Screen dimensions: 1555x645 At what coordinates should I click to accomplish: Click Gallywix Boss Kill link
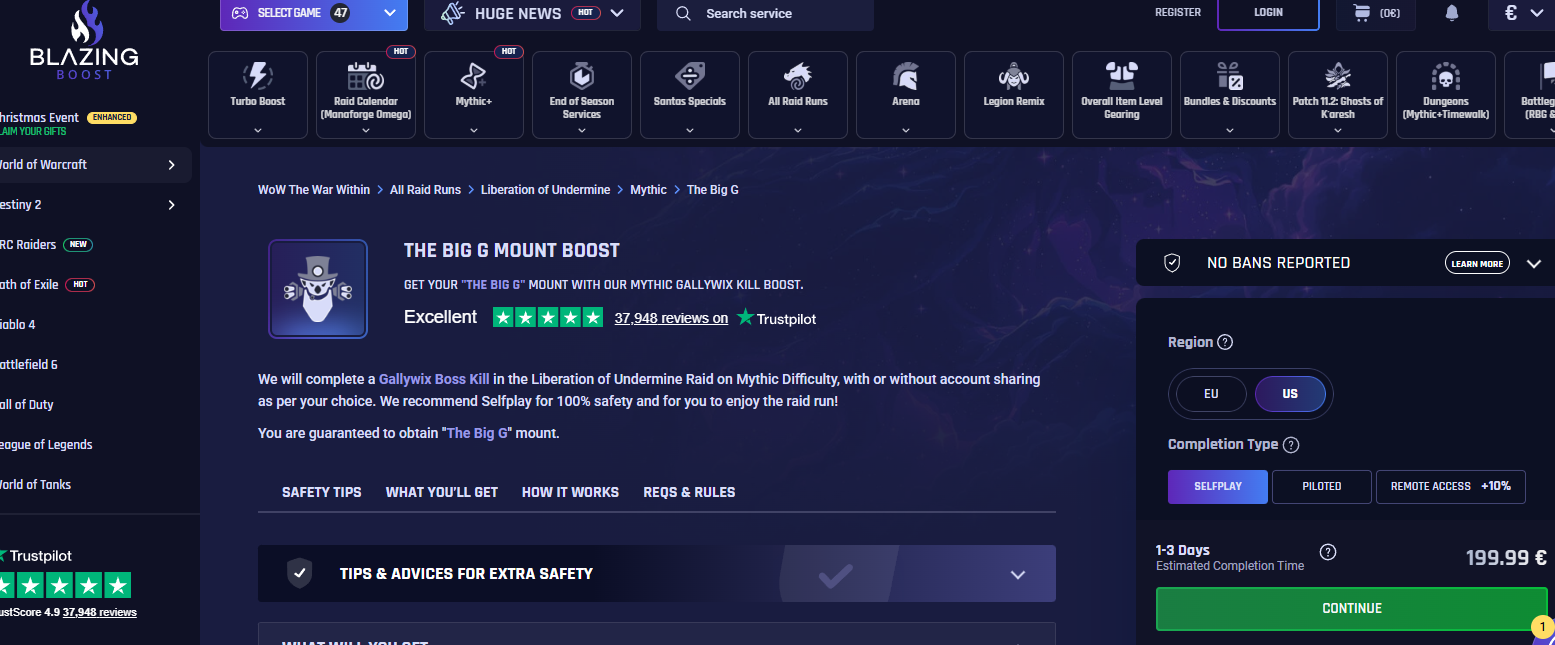(434, 380)
